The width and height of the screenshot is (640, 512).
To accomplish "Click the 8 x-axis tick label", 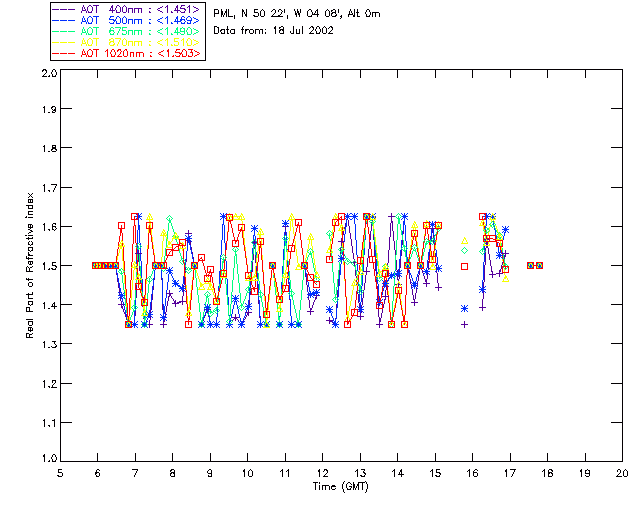I will pos(173,473).
